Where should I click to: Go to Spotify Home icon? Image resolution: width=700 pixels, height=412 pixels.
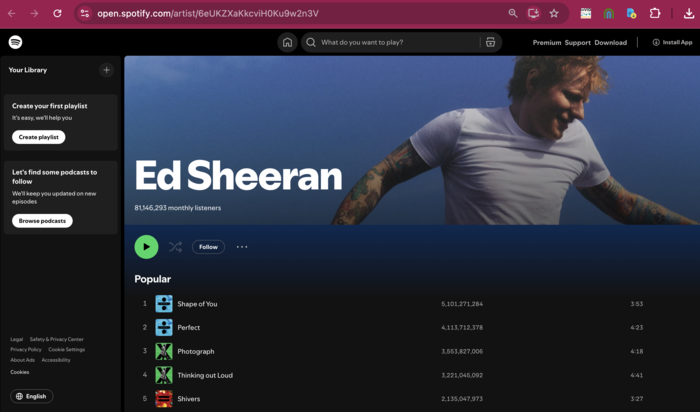288,42
